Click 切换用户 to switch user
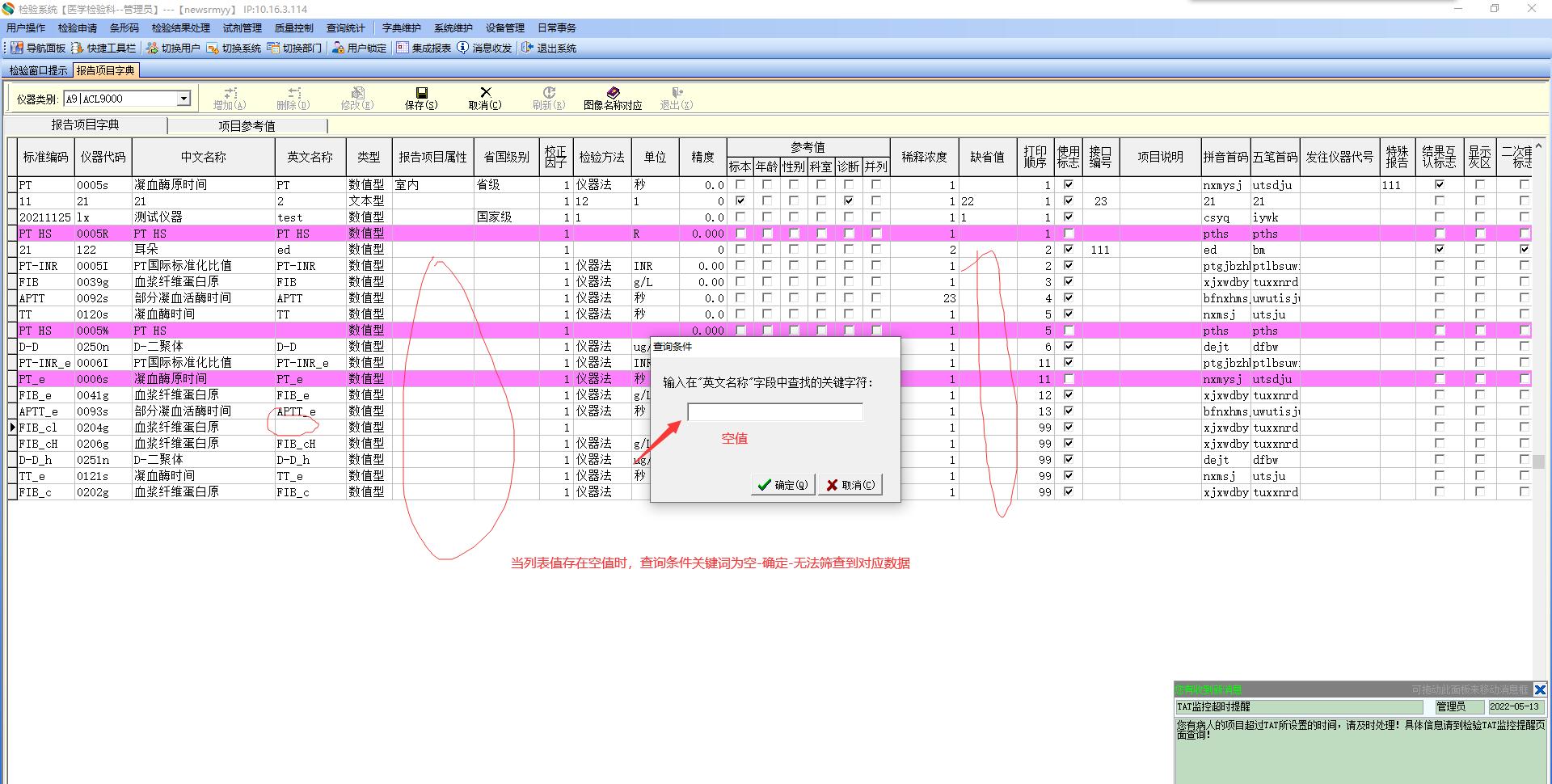This screenshot has width=1552, height=784. tap(173, 48)
